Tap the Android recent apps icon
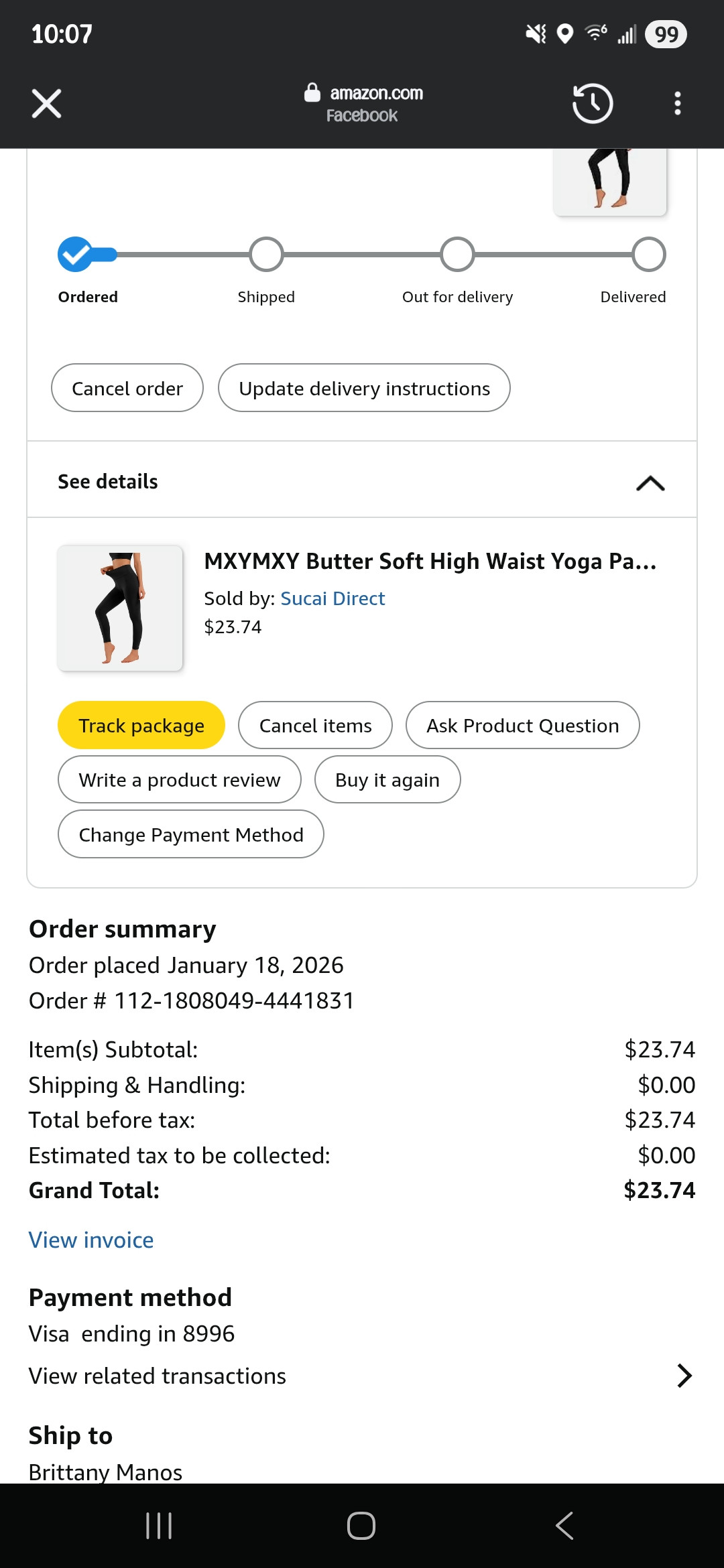 159,1526
